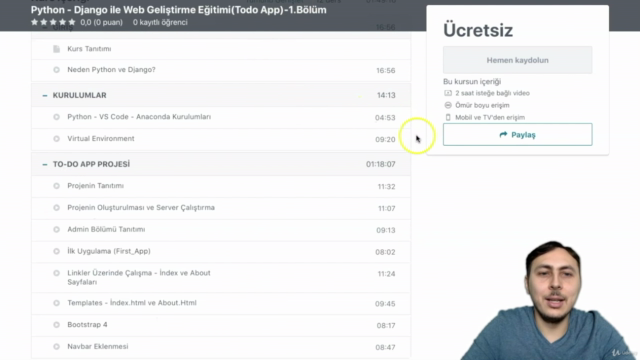
Task: Collapse the TO-DO APP PROJESİ section
Action: coord(44,164)
